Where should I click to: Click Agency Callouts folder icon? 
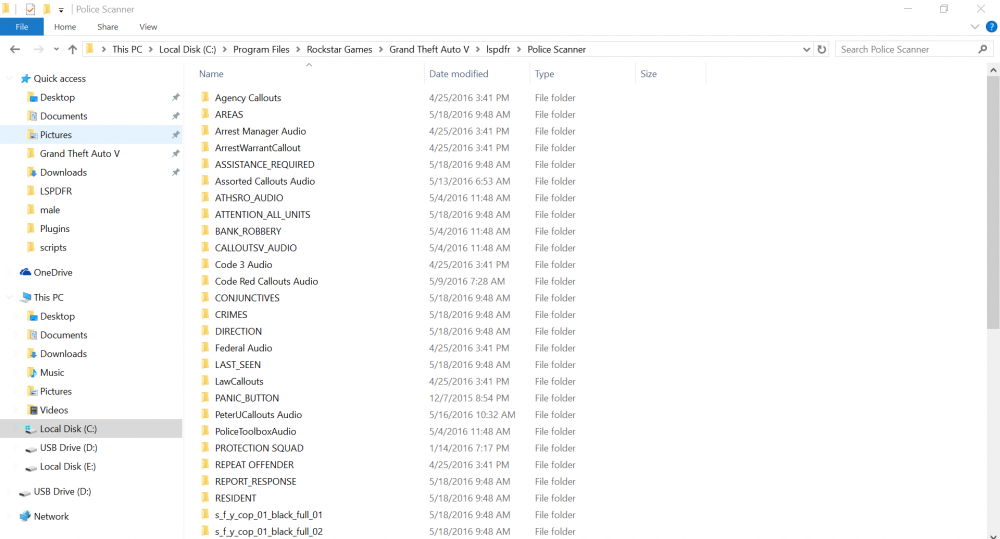coord(205,97)
